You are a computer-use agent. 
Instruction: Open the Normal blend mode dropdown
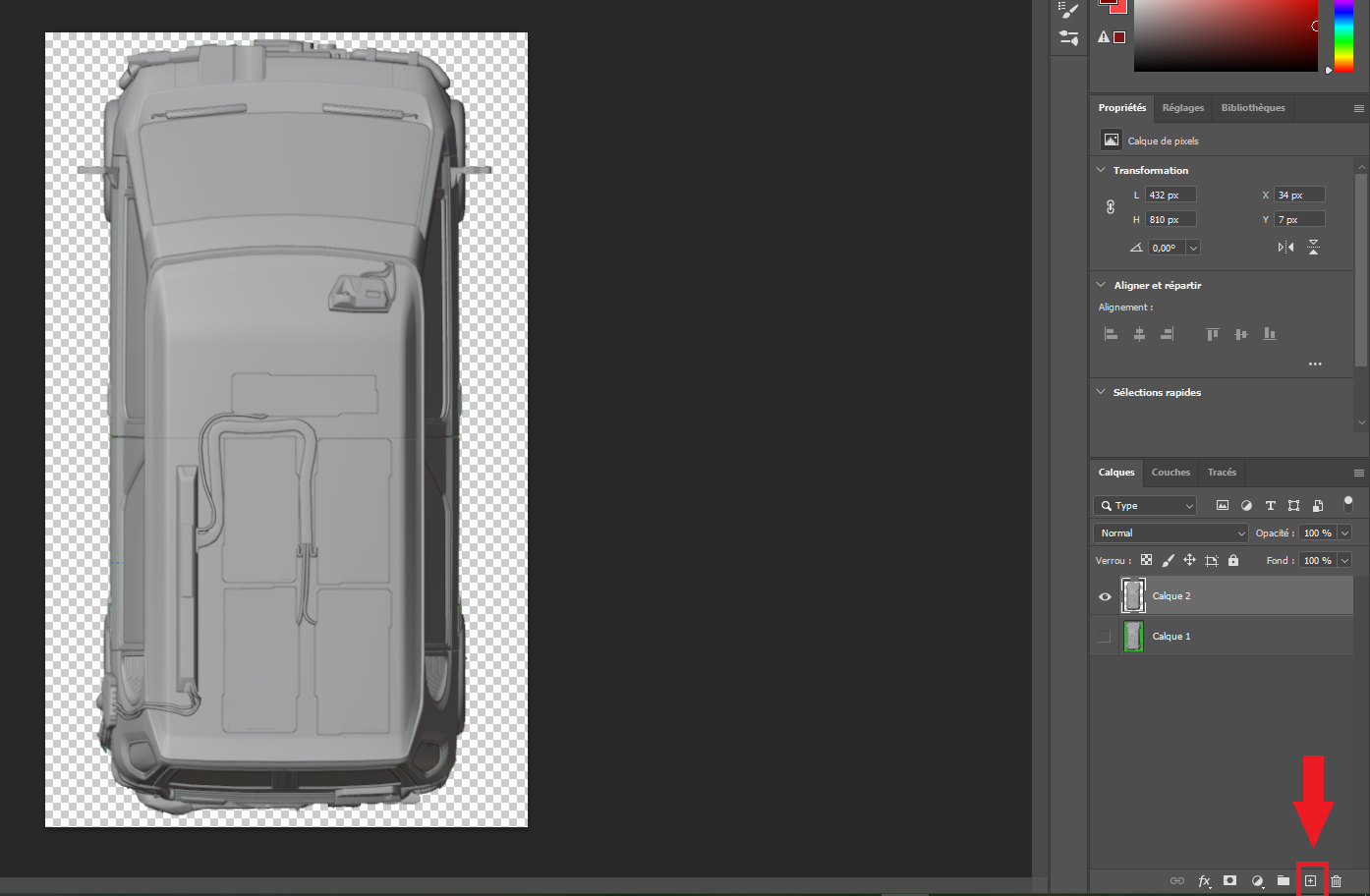[x=1170, y=532]
